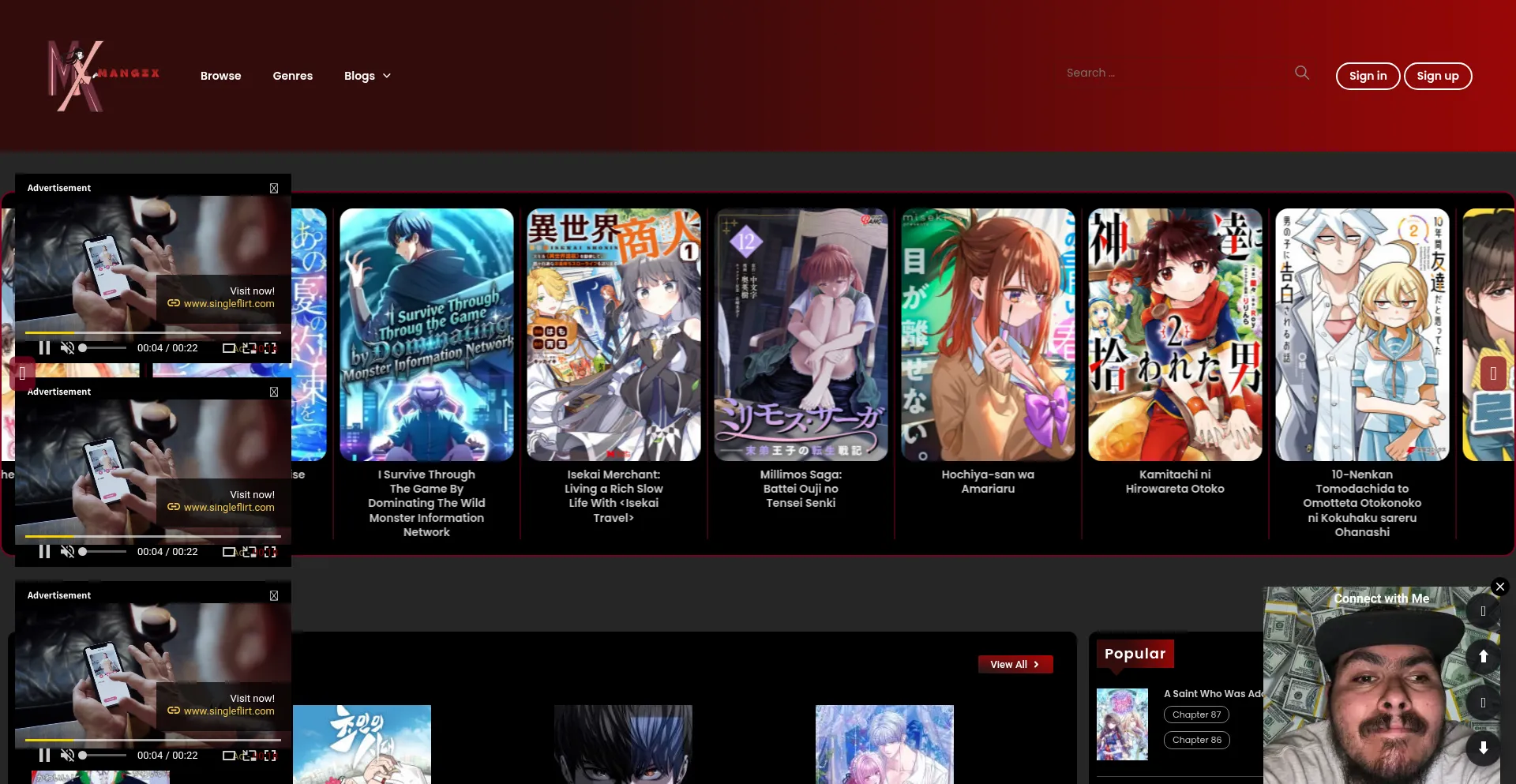Image resolution: width=1516 pixels, height=784 pixels.
Task: Close the Connect with Me video popup
Action: 1500,587
